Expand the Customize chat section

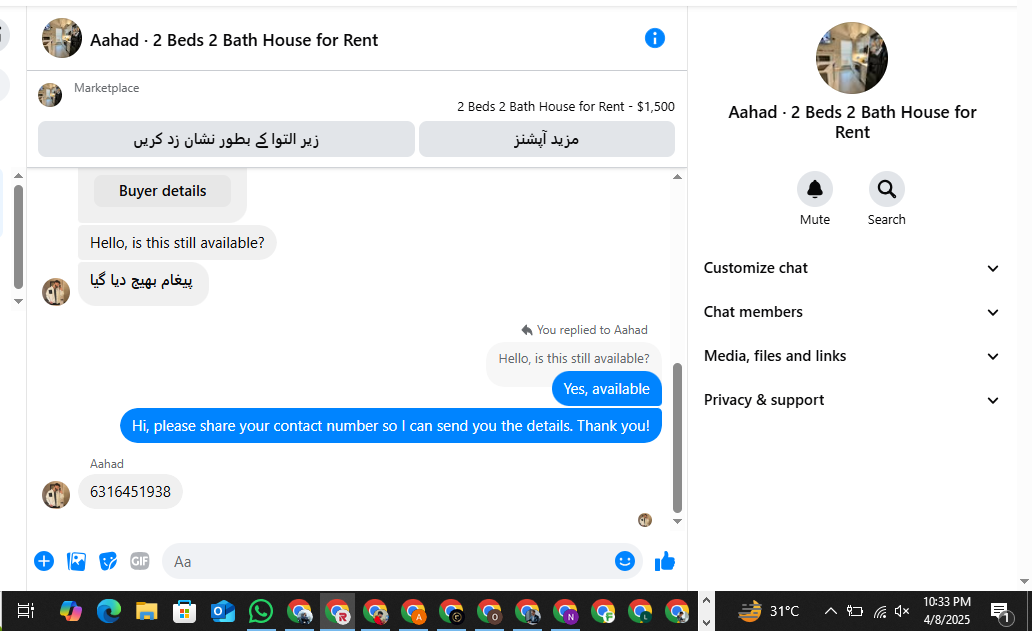(x=851, y=268)
